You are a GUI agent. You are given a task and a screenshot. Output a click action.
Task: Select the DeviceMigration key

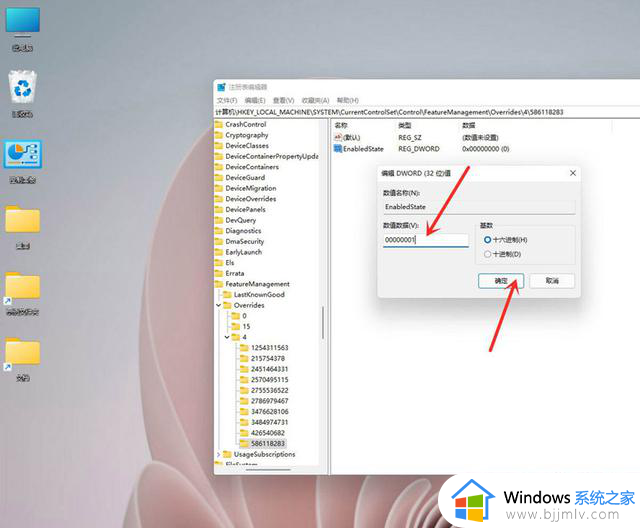pyautogui.click(x=251, y=188)
